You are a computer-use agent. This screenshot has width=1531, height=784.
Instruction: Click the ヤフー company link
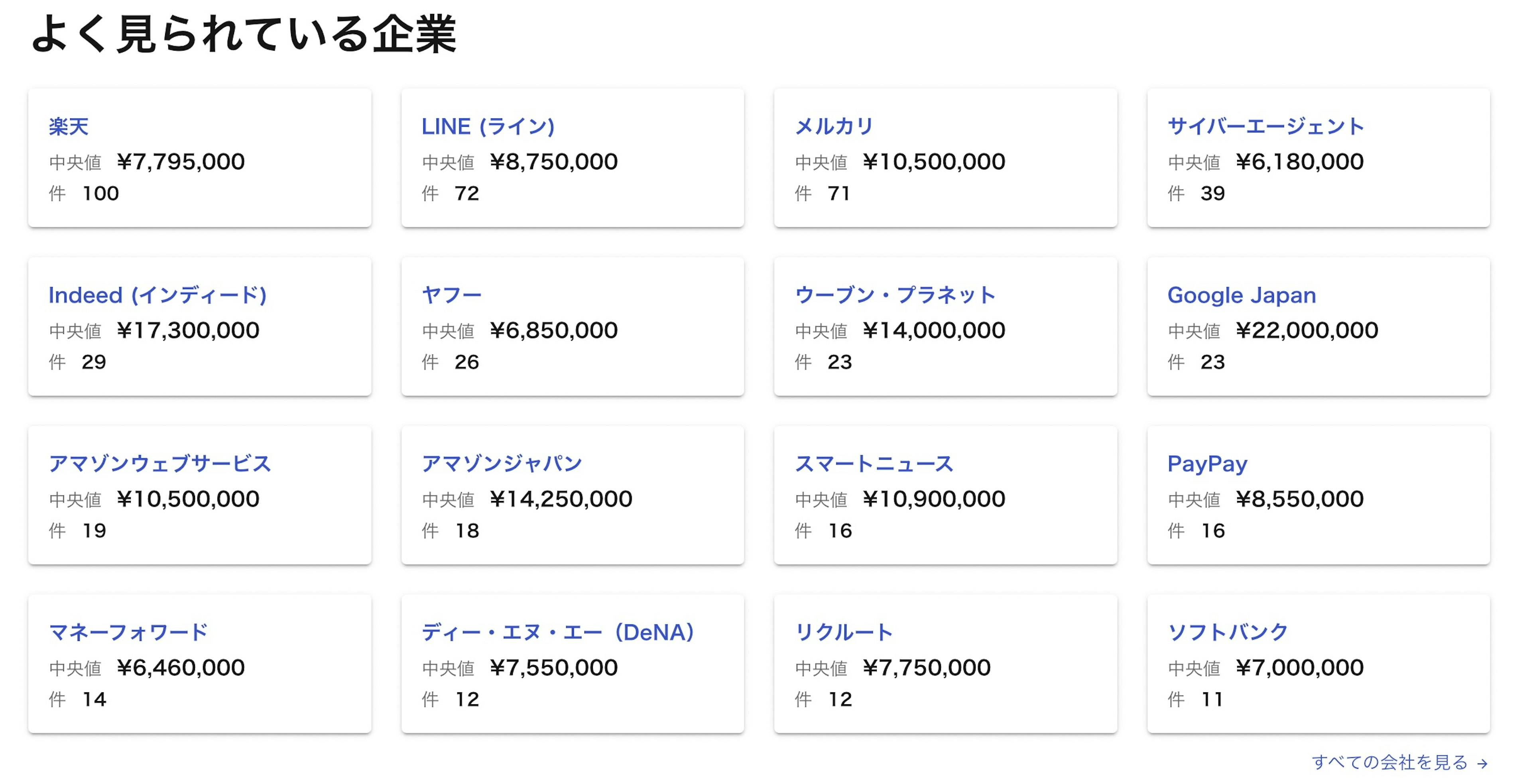[x=452, y=295]
